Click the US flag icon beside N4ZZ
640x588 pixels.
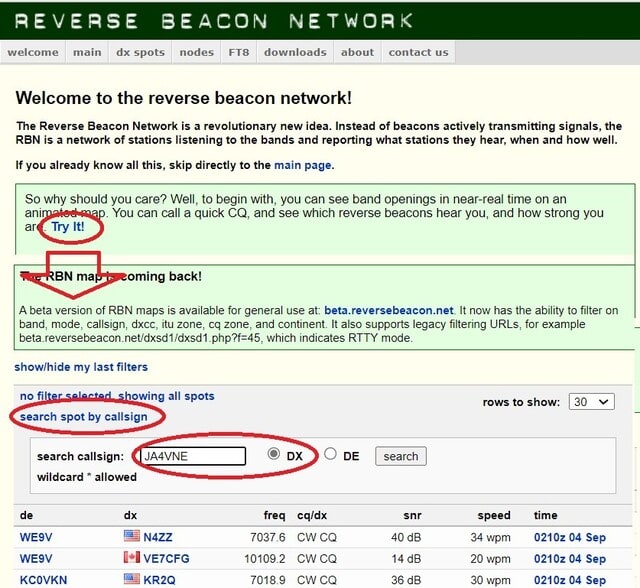tap(131, 536)
